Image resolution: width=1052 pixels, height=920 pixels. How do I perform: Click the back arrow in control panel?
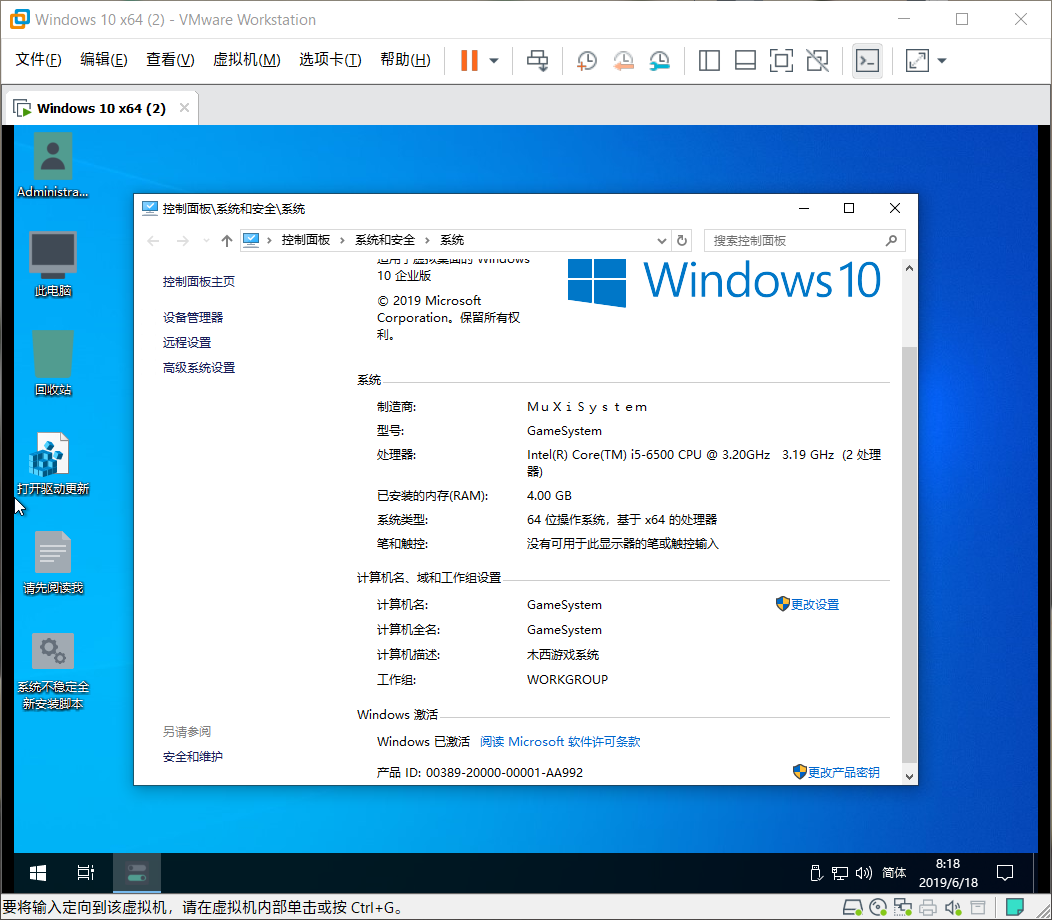(x=153, y=240)
